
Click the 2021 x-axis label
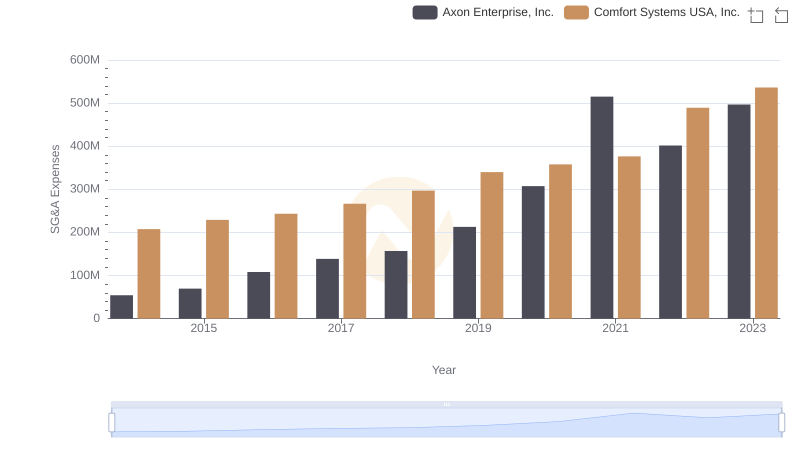[x=615, y=328]
